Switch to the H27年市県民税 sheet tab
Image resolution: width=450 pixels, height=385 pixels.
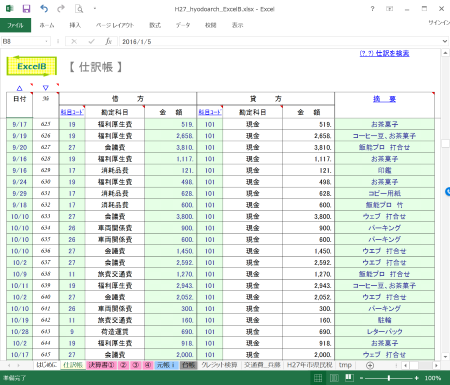click(x=310, y=365)
